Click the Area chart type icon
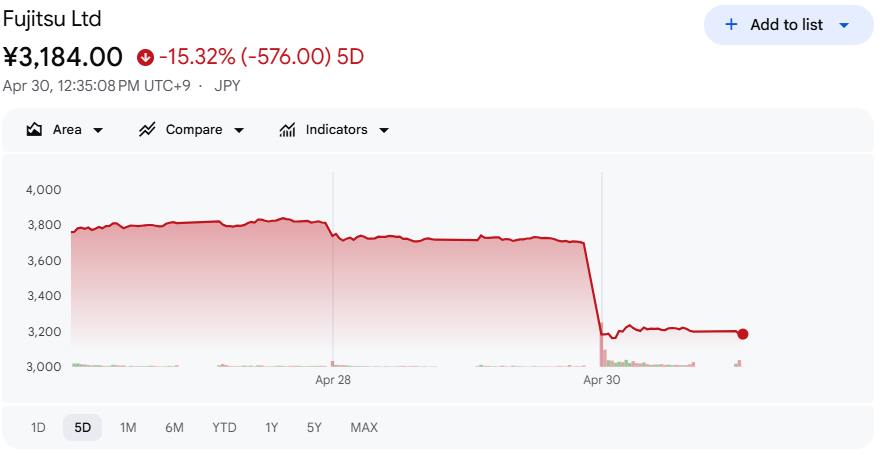The image size is (882, 462). point(34,130)
